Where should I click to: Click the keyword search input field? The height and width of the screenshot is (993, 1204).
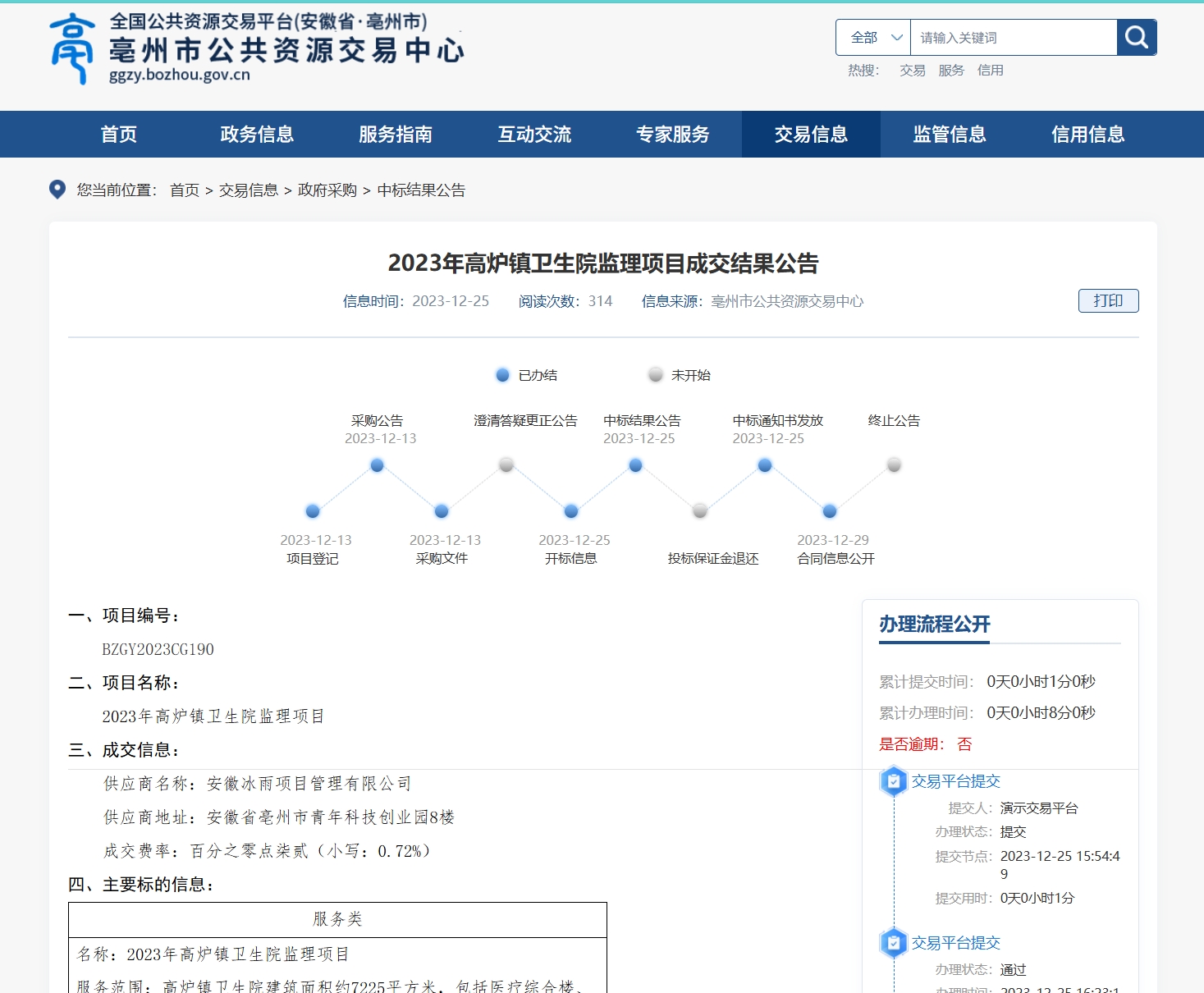coord(1014,38)
